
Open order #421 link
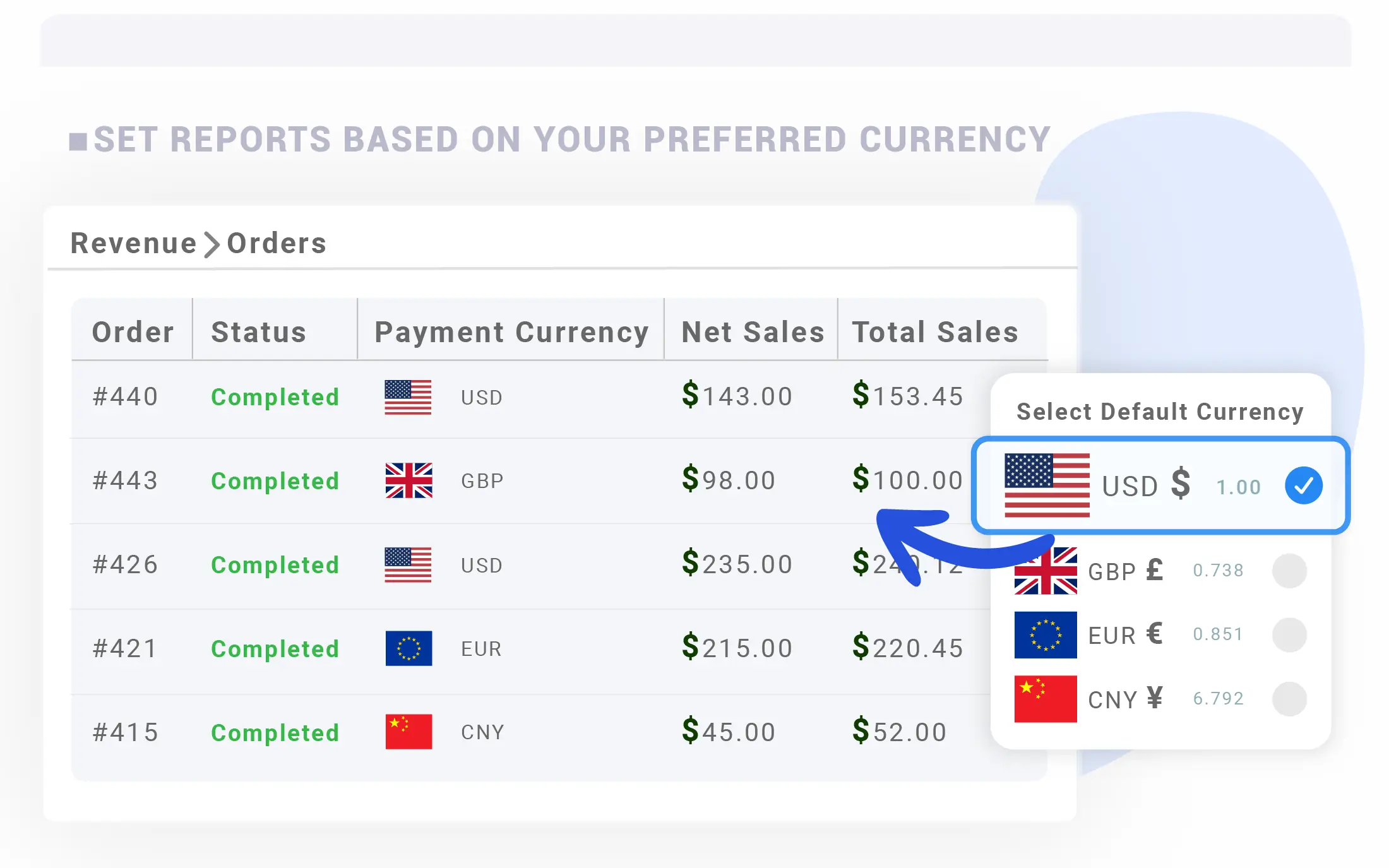[125, 648]
